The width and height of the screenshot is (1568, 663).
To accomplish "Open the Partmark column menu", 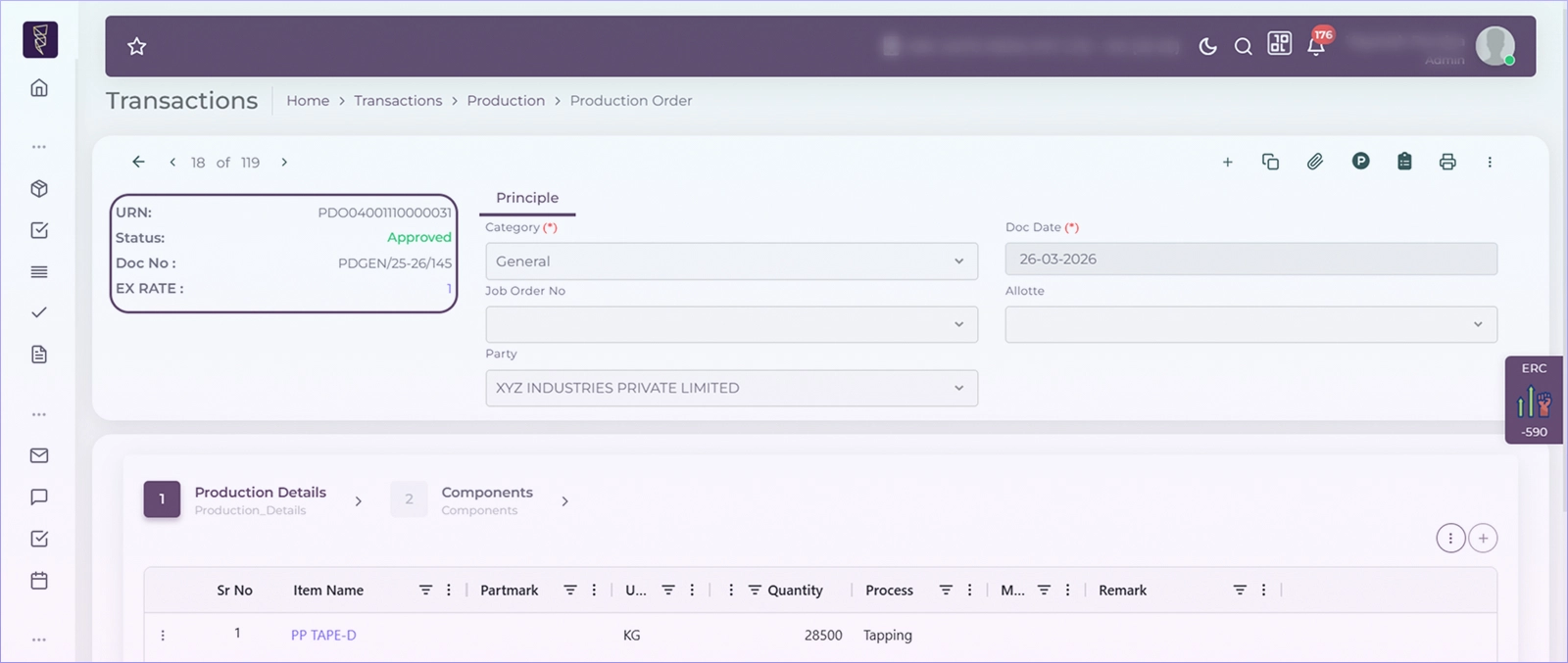I will coord(594,591).
